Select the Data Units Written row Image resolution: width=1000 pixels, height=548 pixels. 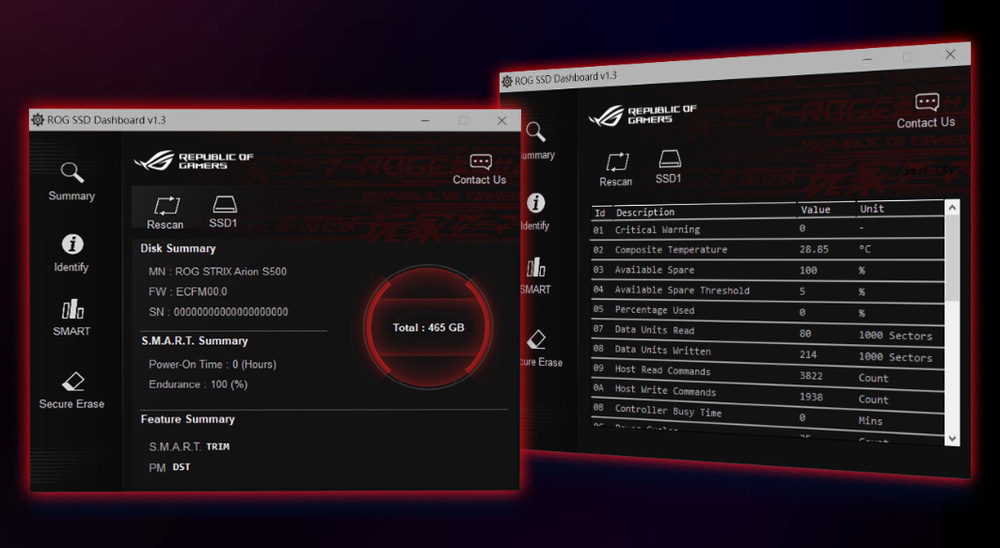(x=767, y=353)
